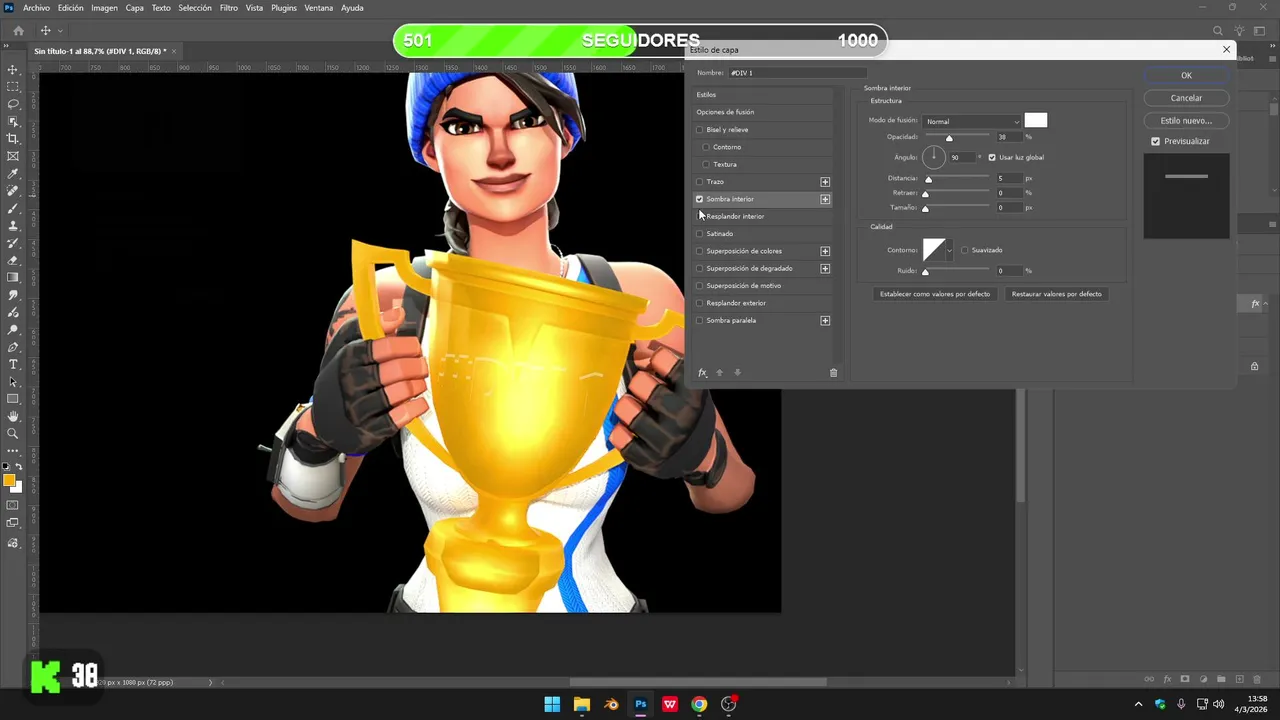Click the Estilo nuevo... button
This screenshot has width=1280, height=720.
[1186, 121]
